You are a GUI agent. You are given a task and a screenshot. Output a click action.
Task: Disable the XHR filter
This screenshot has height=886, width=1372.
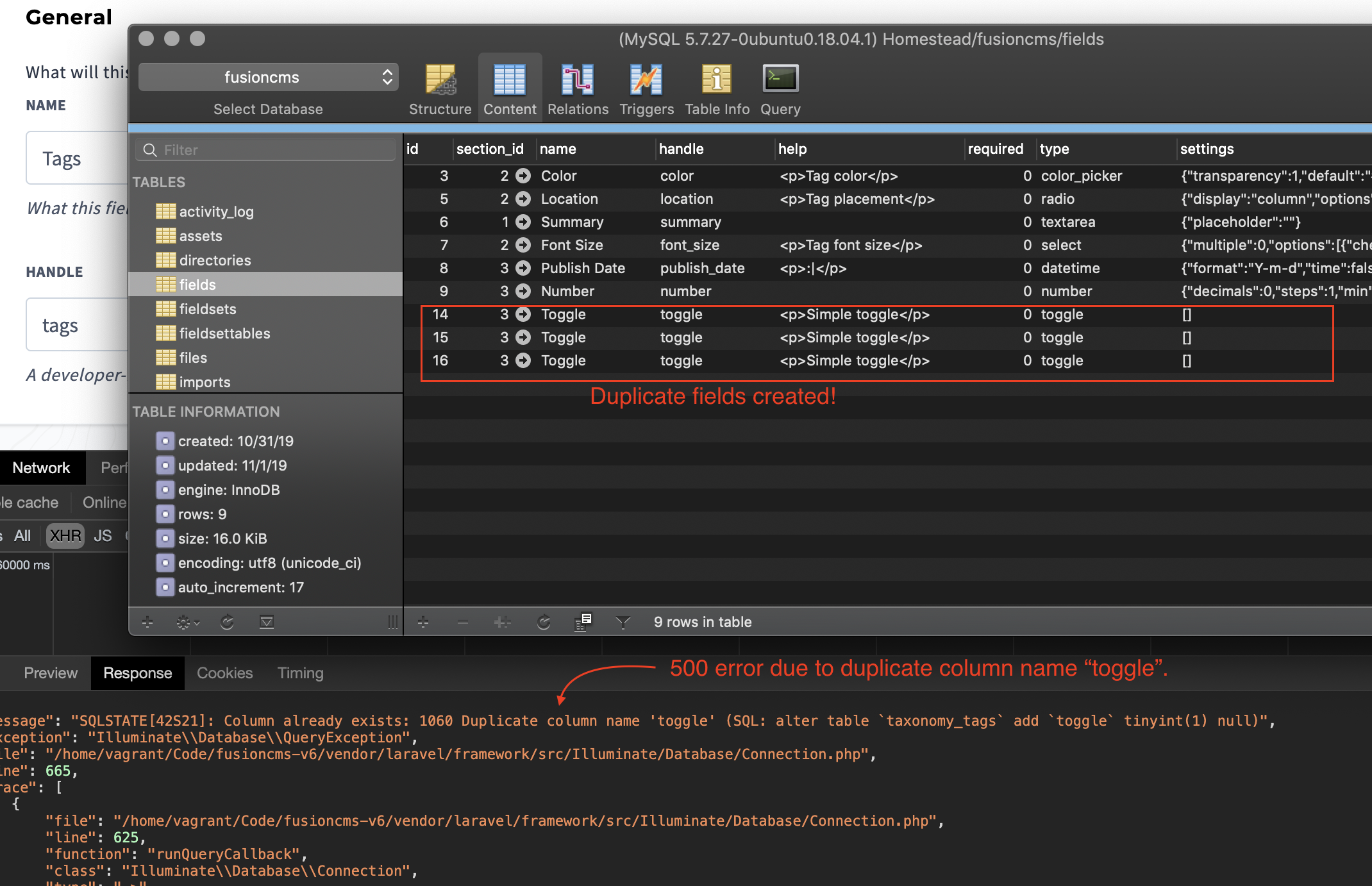point(65,535)
